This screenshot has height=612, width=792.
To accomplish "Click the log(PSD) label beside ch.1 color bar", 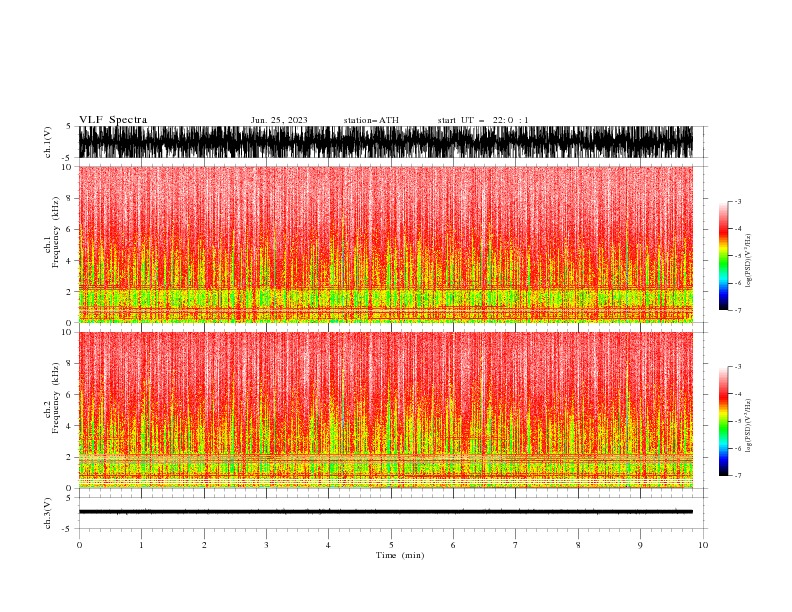I will click(x=748, y=261).
